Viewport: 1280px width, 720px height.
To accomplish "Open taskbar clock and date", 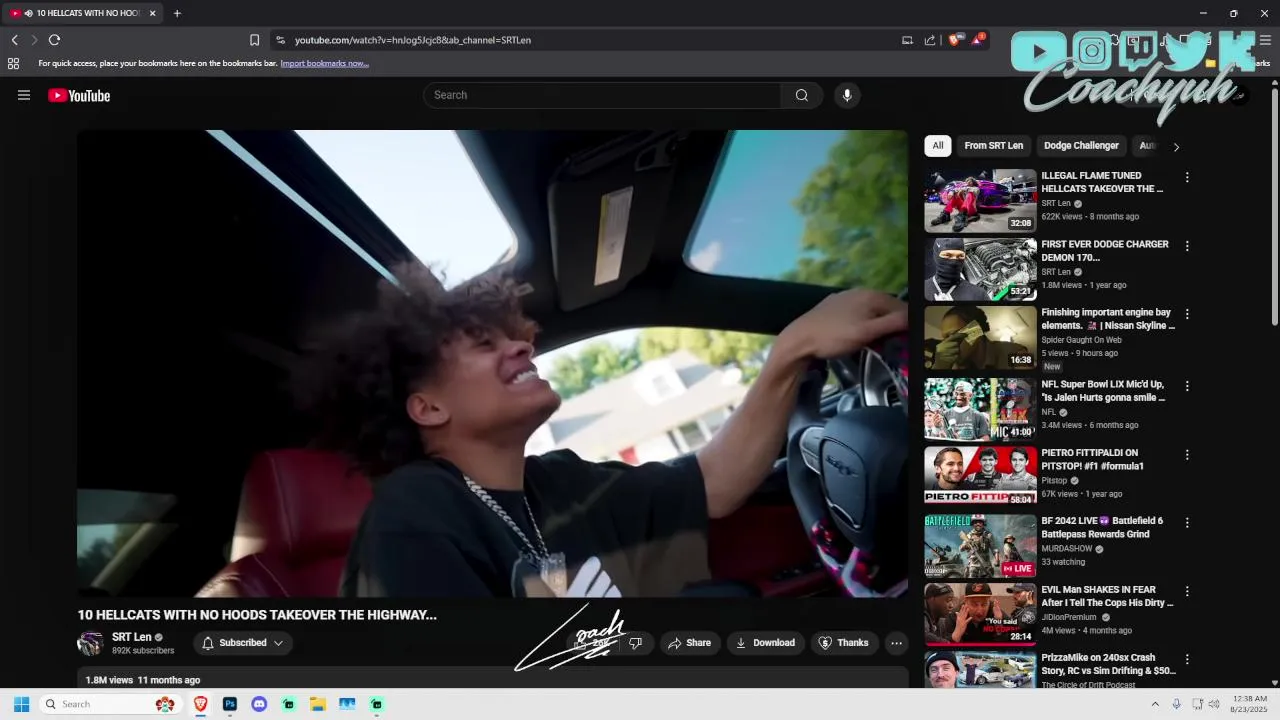I will [1250, 704].
